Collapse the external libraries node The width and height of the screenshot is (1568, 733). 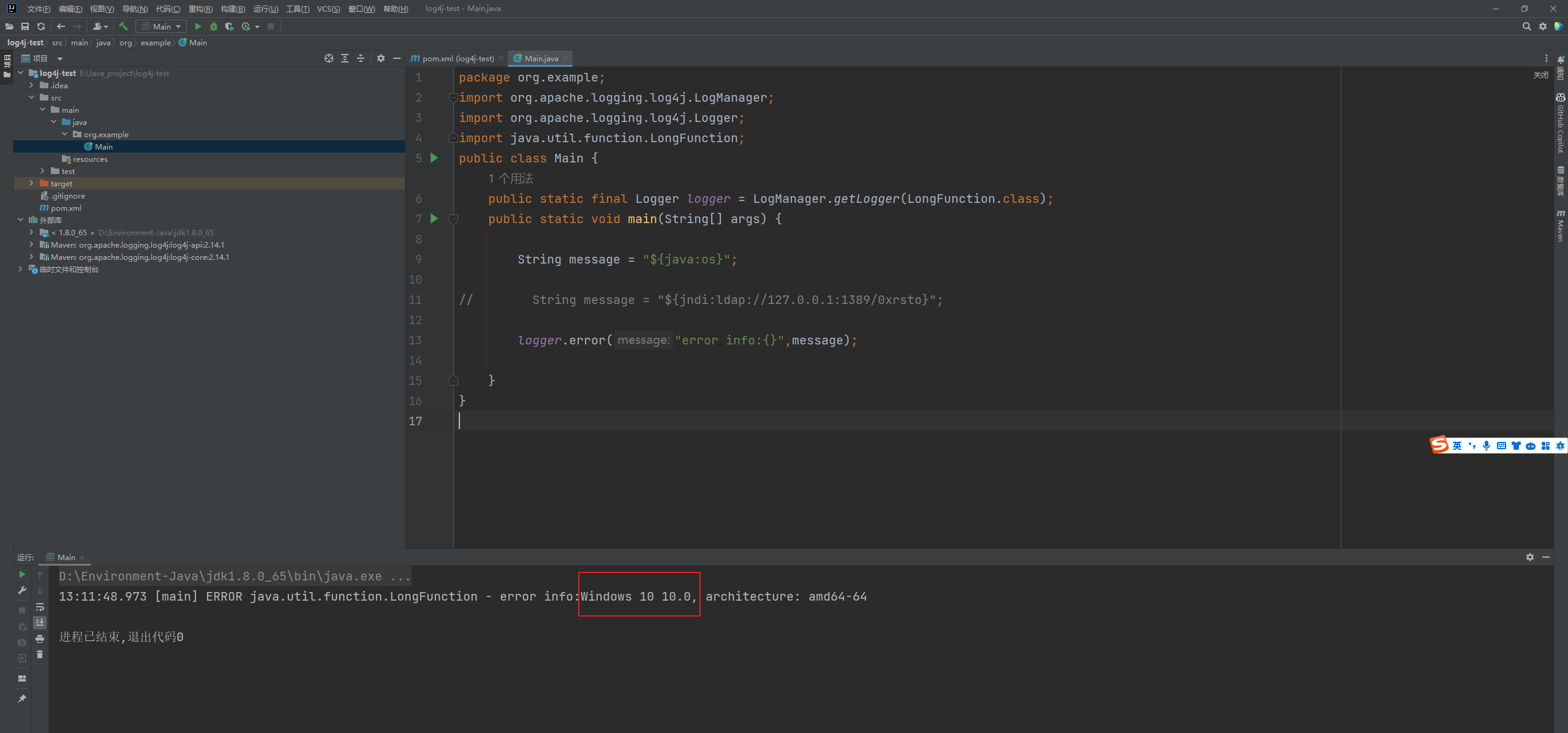[20, 220]
